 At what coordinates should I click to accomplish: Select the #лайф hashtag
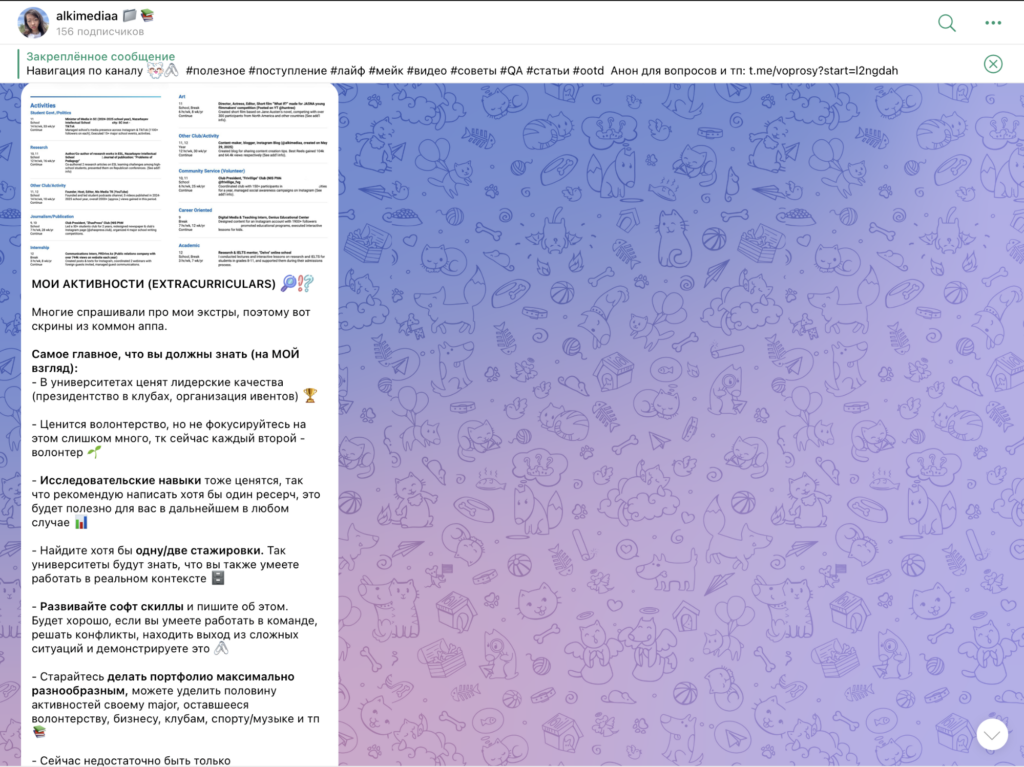pos(348,71)
